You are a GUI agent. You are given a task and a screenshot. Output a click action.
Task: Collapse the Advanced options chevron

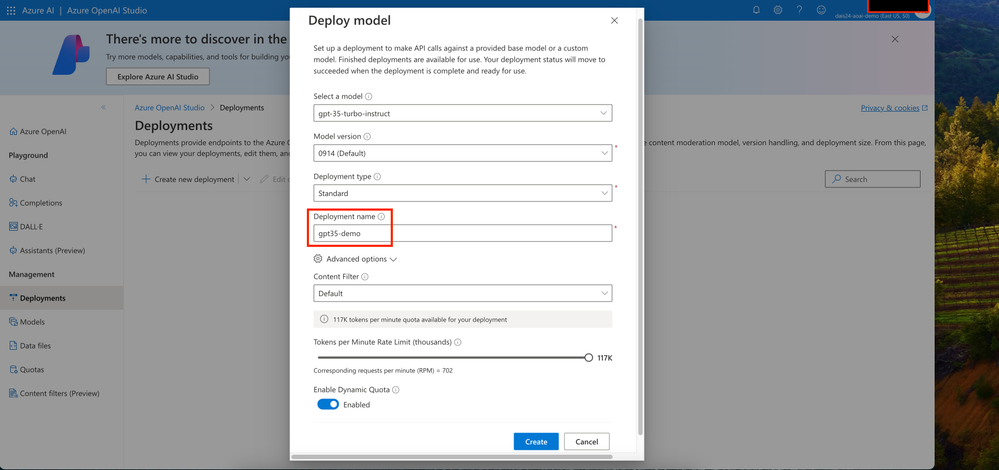click(x=393, y=260)
